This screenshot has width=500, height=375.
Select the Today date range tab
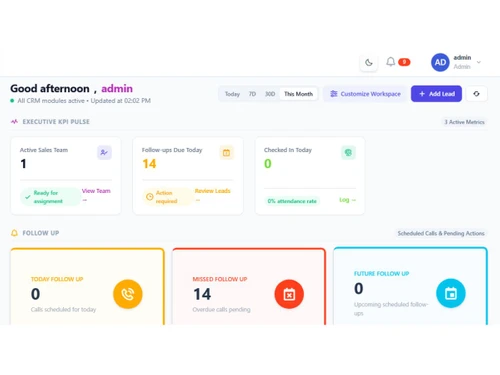[232, 94]
